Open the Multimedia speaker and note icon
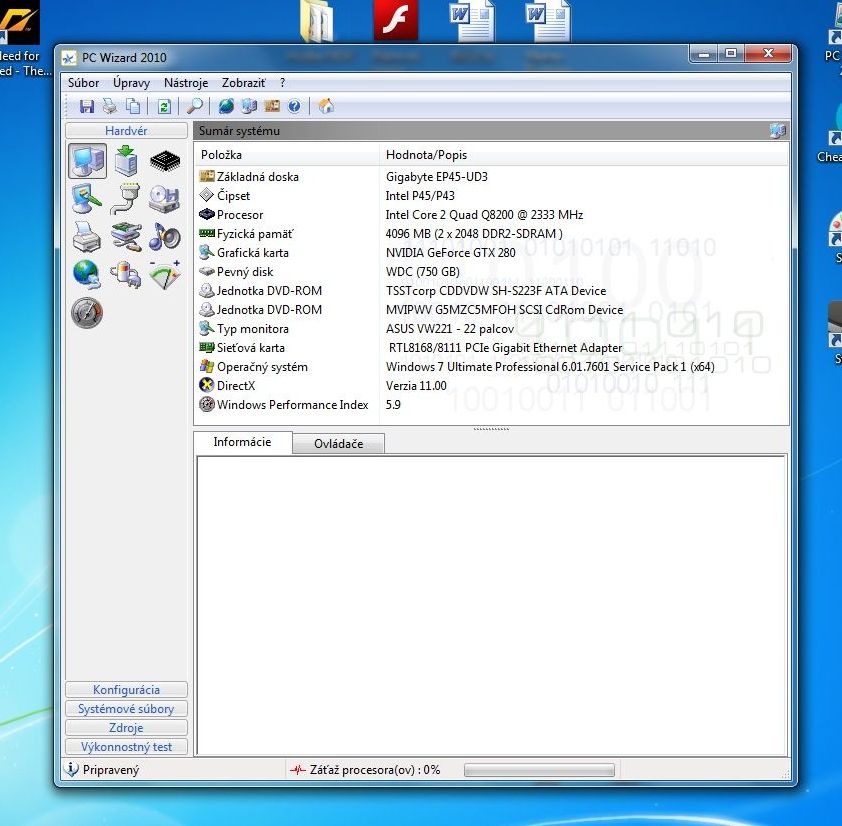The height and width of the screenshot is (826, 842). point(165,236)
